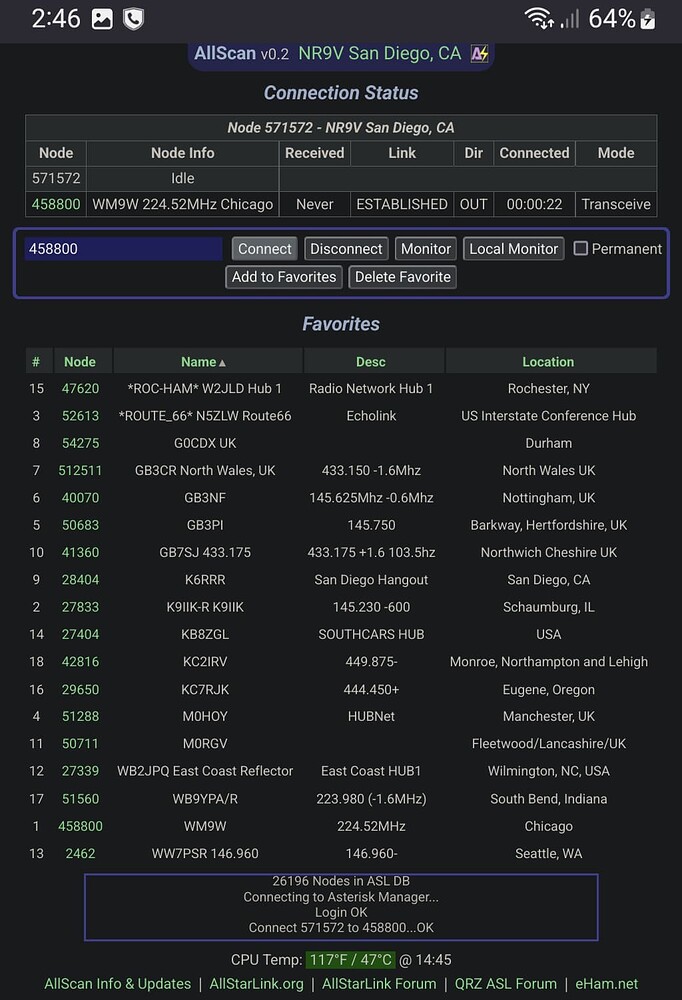
Task: Click the AllStarLink logo icon in header
Action: [x=479, y=54]
